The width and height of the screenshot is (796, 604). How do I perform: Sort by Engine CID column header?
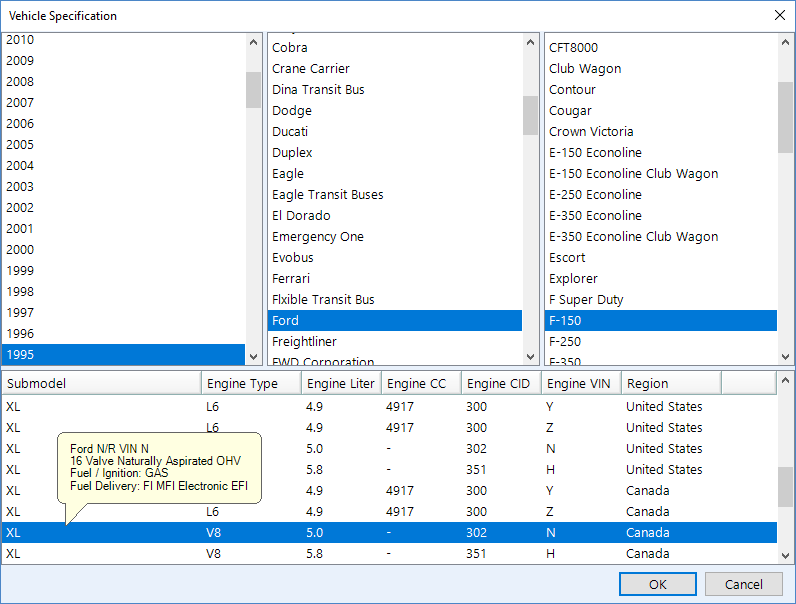501,383
